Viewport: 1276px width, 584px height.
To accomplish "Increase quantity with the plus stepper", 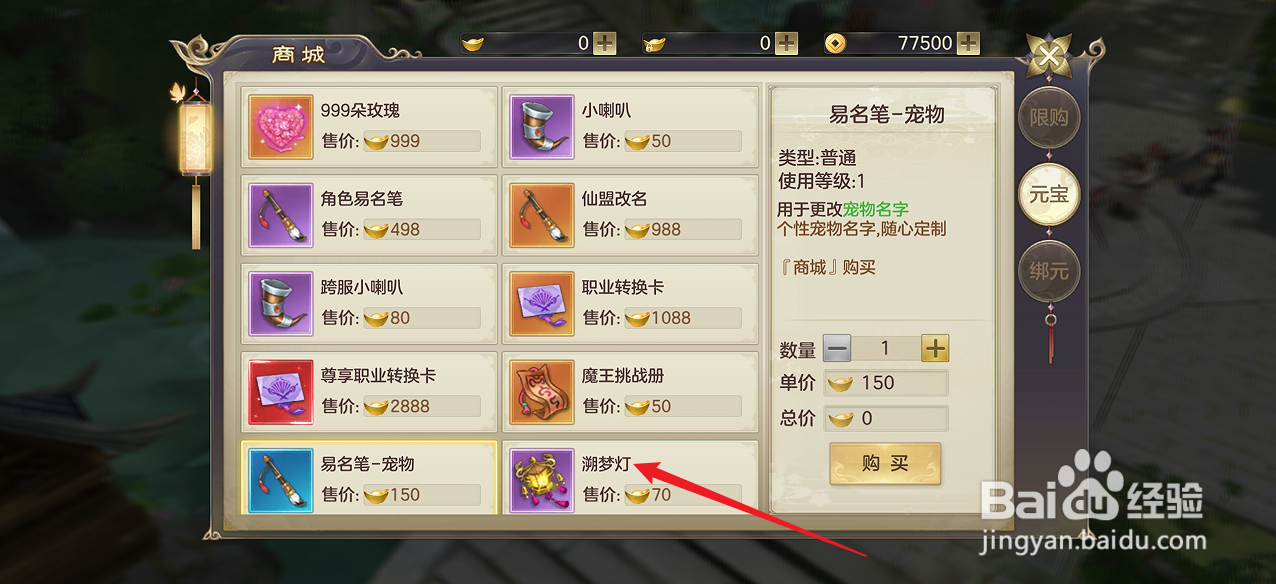I will [935, 348].
